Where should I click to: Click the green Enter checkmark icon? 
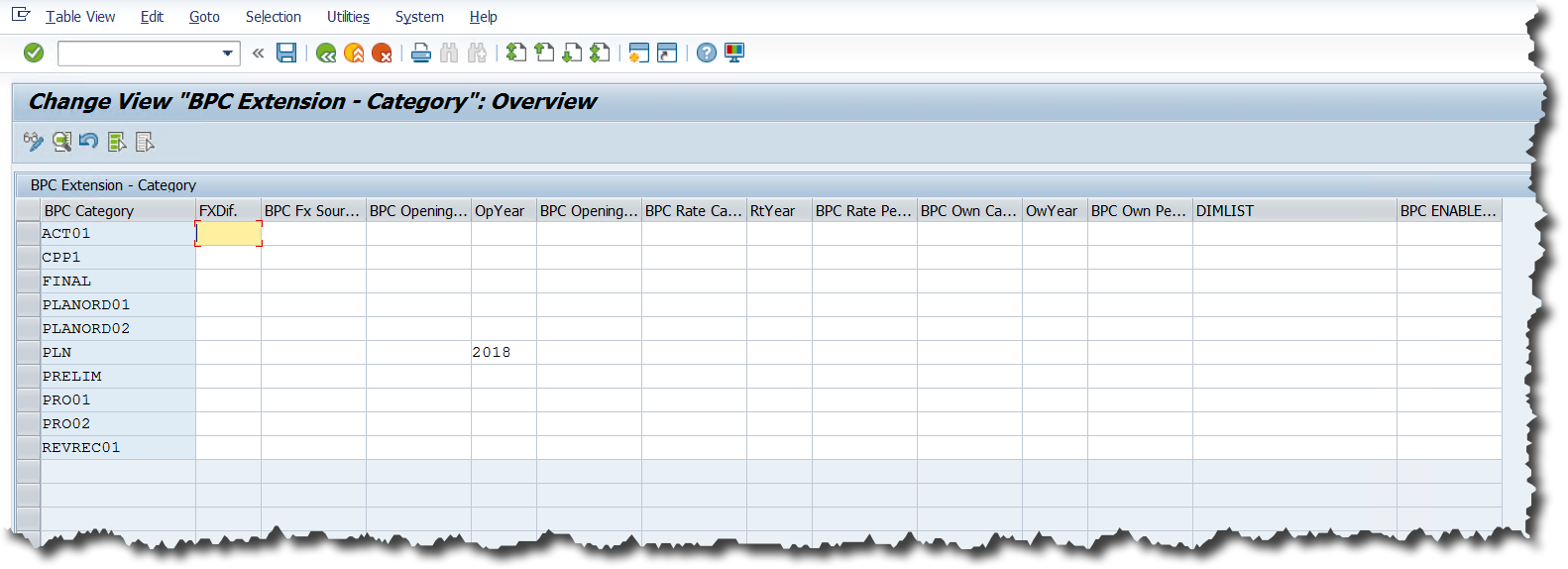click(x=34, y=53)
